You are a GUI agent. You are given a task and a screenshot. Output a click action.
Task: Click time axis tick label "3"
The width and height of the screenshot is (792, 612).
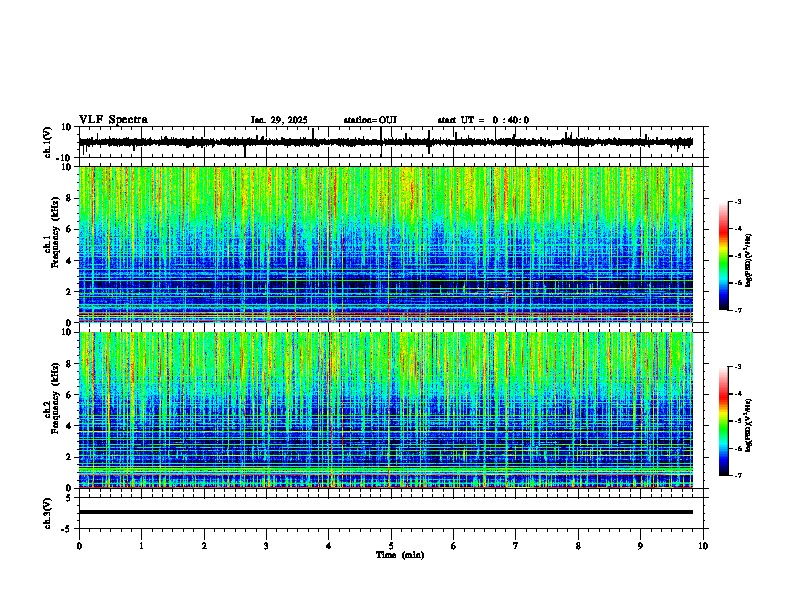(266, 546)
